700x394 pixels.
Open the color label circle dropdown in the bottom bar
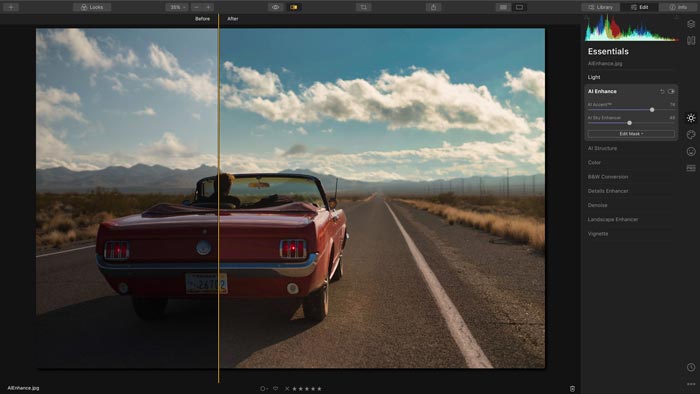coord(264,389)
